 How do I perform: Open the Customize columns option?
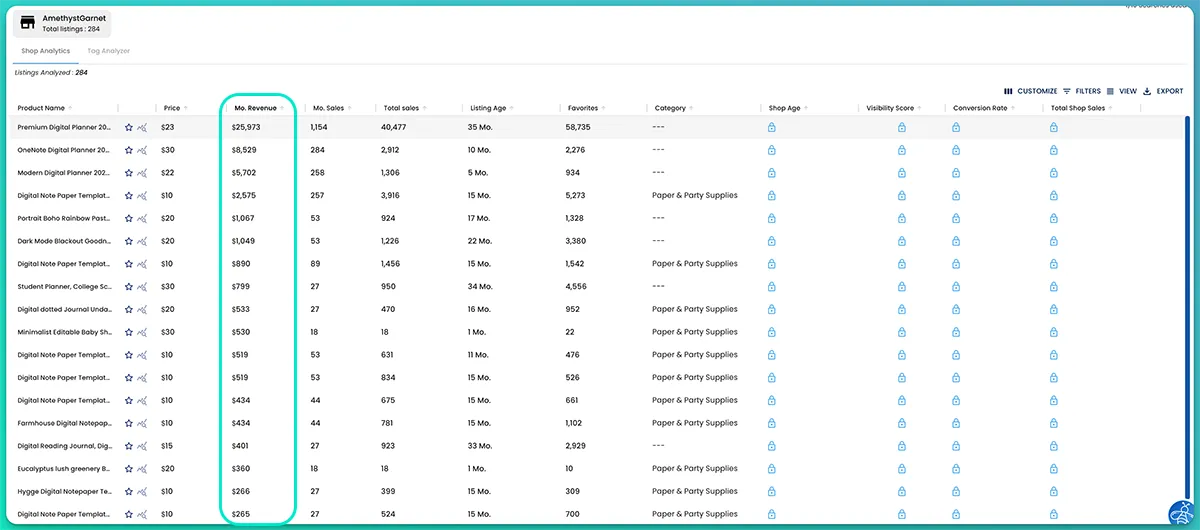click(1030, 91)
